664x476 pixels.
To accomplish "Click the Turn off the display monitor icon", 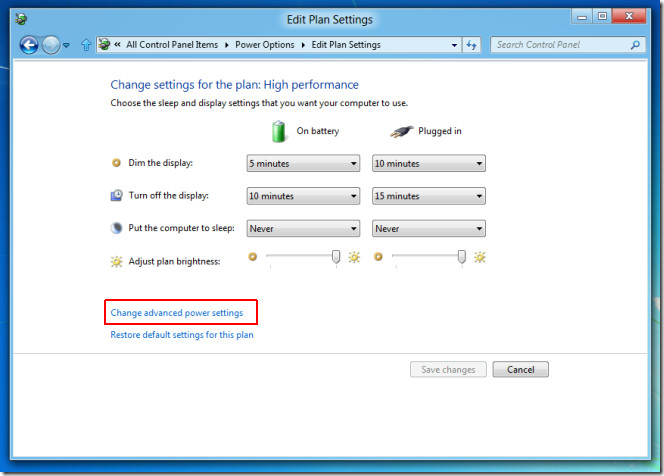I will [x=116, y=195].
